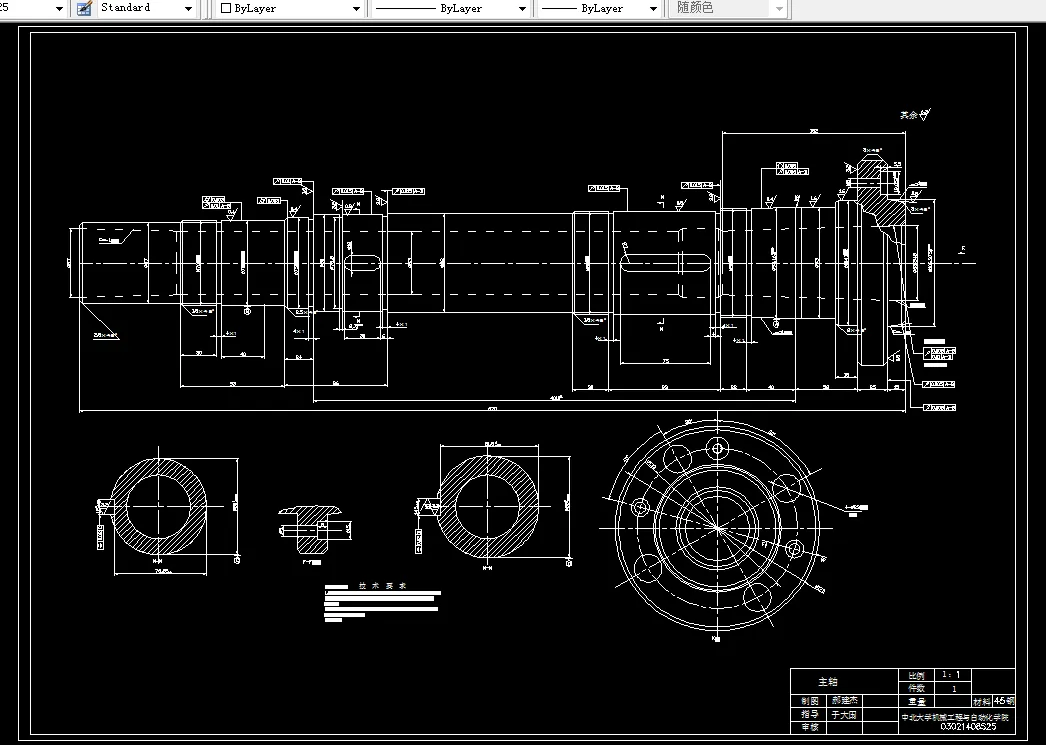Image resolution: width=1046 pixels, height=745 pixels.
Task: Select the advisor name 于大国
Action: 844,715
